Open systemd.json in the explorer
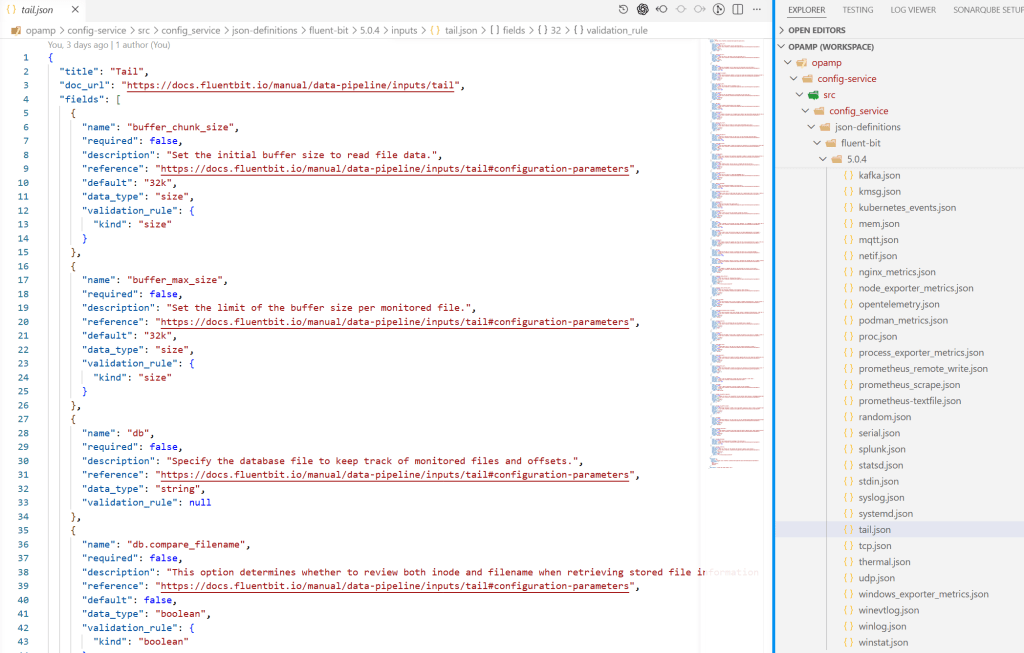The height and width of the screenshot is (653, 1024). tap(886, 513)
